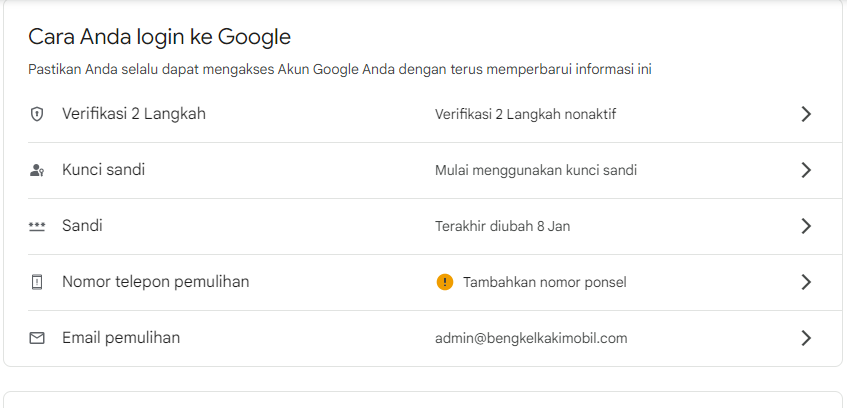Click the shield icon beside Verifikasi 2 Langkah

coord(37,114)
